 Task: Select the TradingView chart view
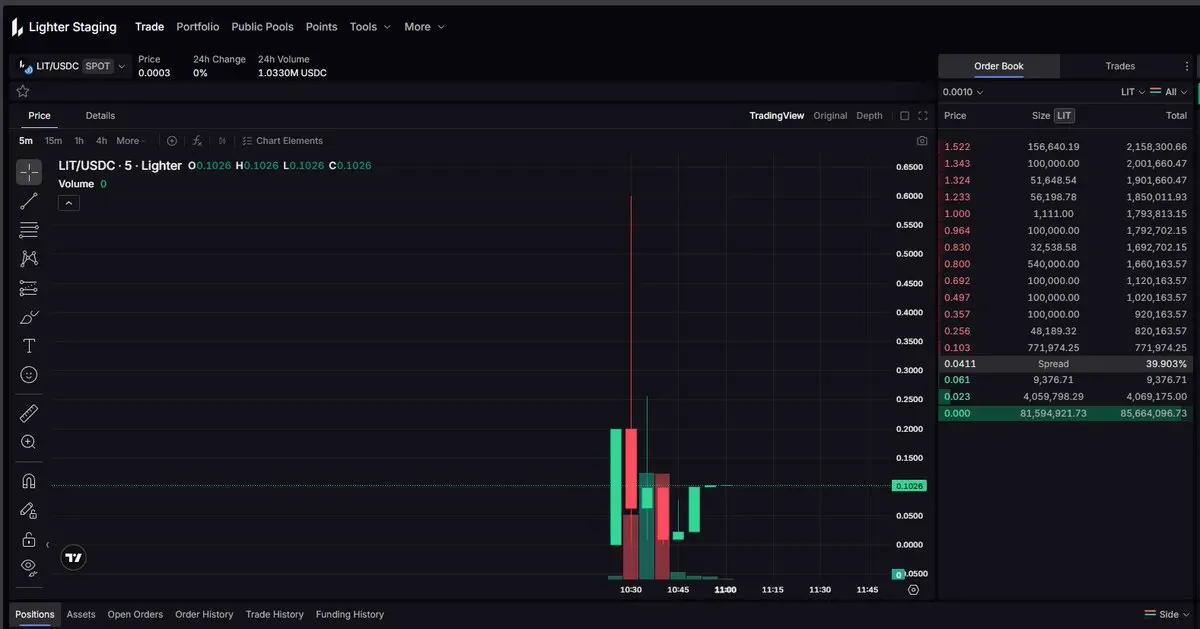click(x=777, y=116)
